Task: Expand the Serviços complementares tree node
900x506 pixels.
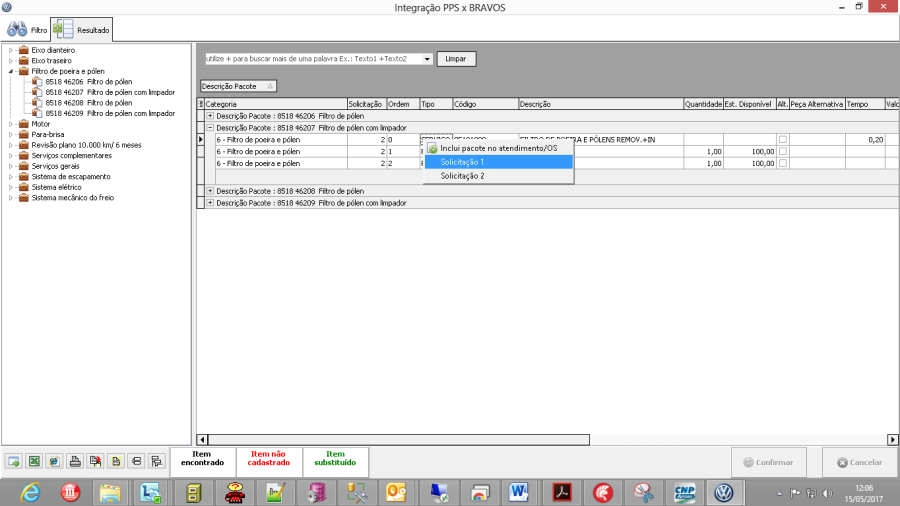Action: coord(10,156)
